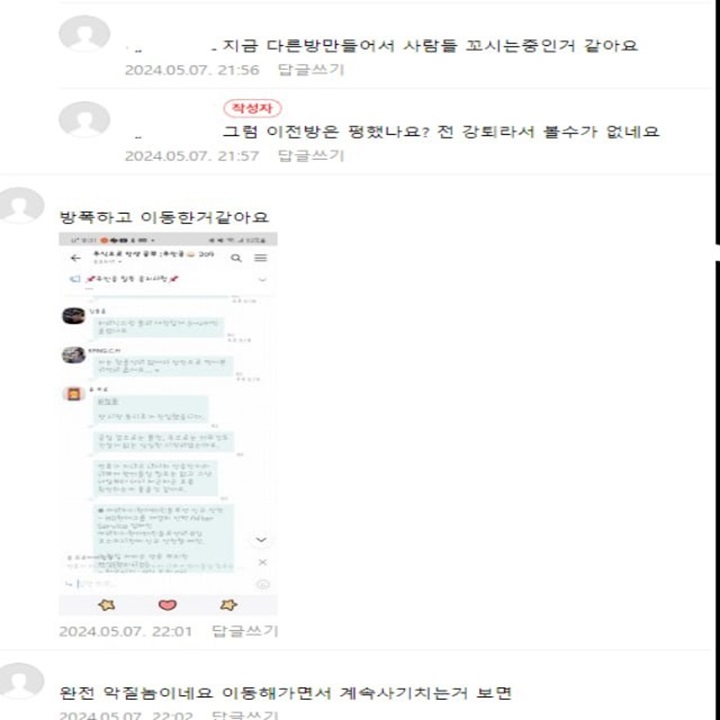Click the emoji face icon in message bar
The height and width of the screenshot is (720, 720).
(263, 584)
